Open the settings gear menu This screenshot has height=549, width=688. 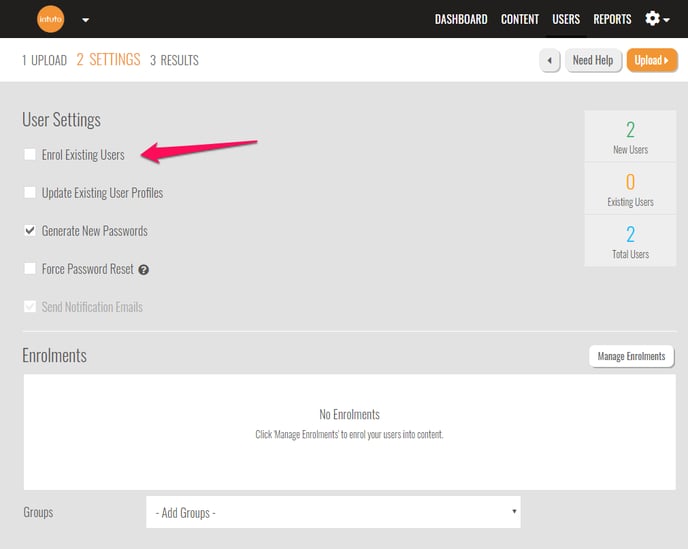[x=657, y=19]
